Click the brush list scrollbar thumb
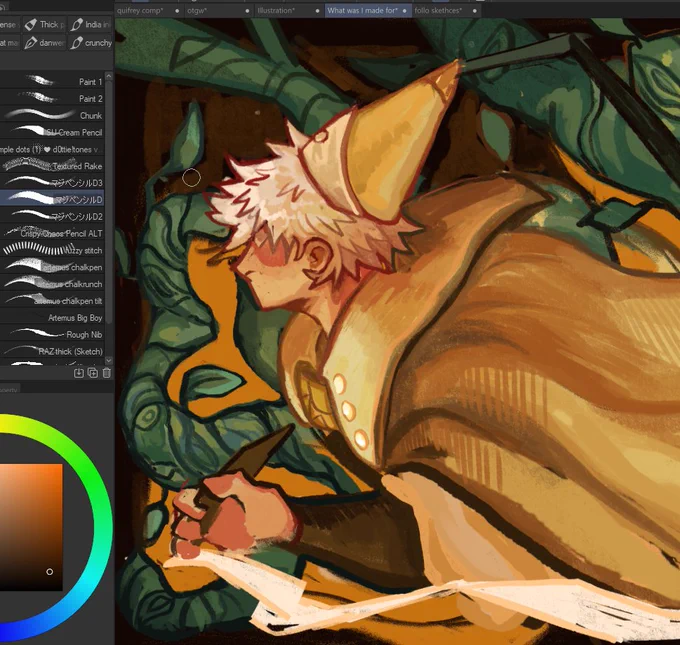Screen dimensions: 680x645 pyautogui.click(x=109, y=202)
